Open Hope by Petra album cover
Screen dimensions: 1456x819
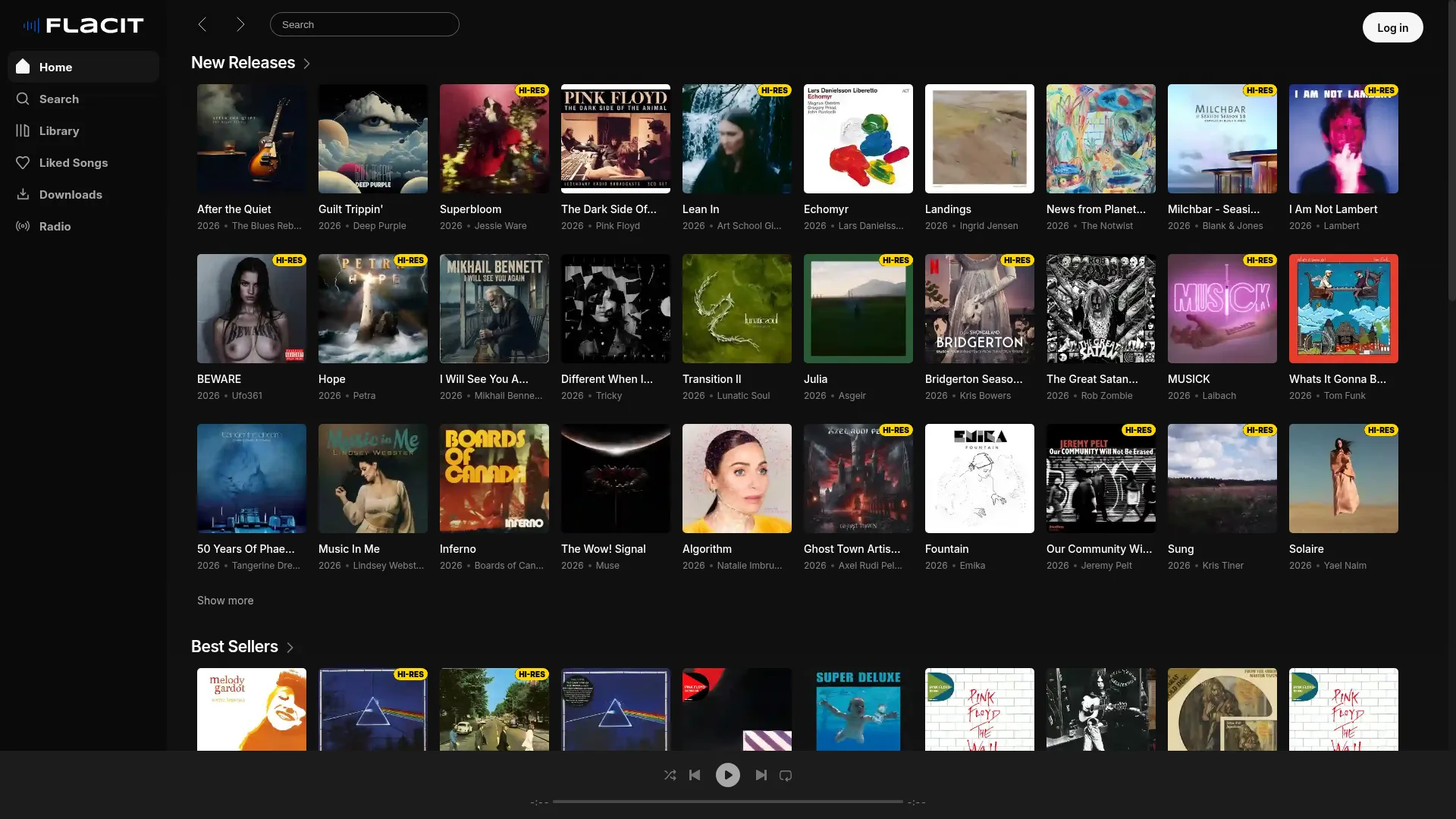373,309
